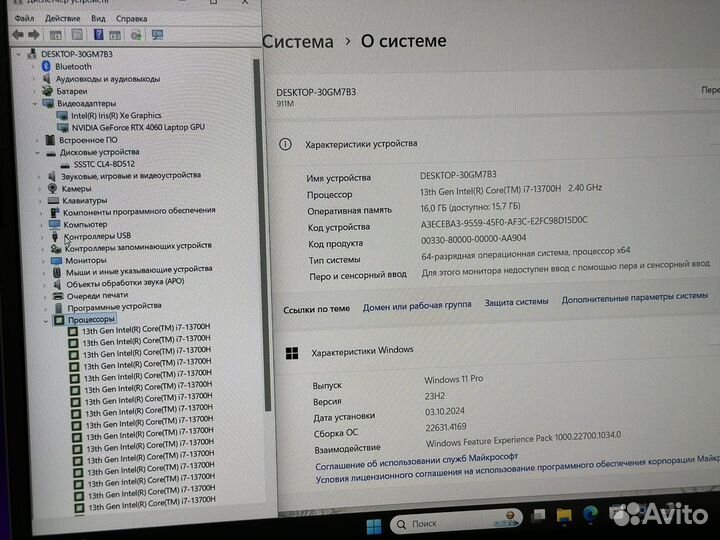The image size is (720, 540).
Task: Click the Back arrow in Device Manager toolbar
Action: [18, 35]
